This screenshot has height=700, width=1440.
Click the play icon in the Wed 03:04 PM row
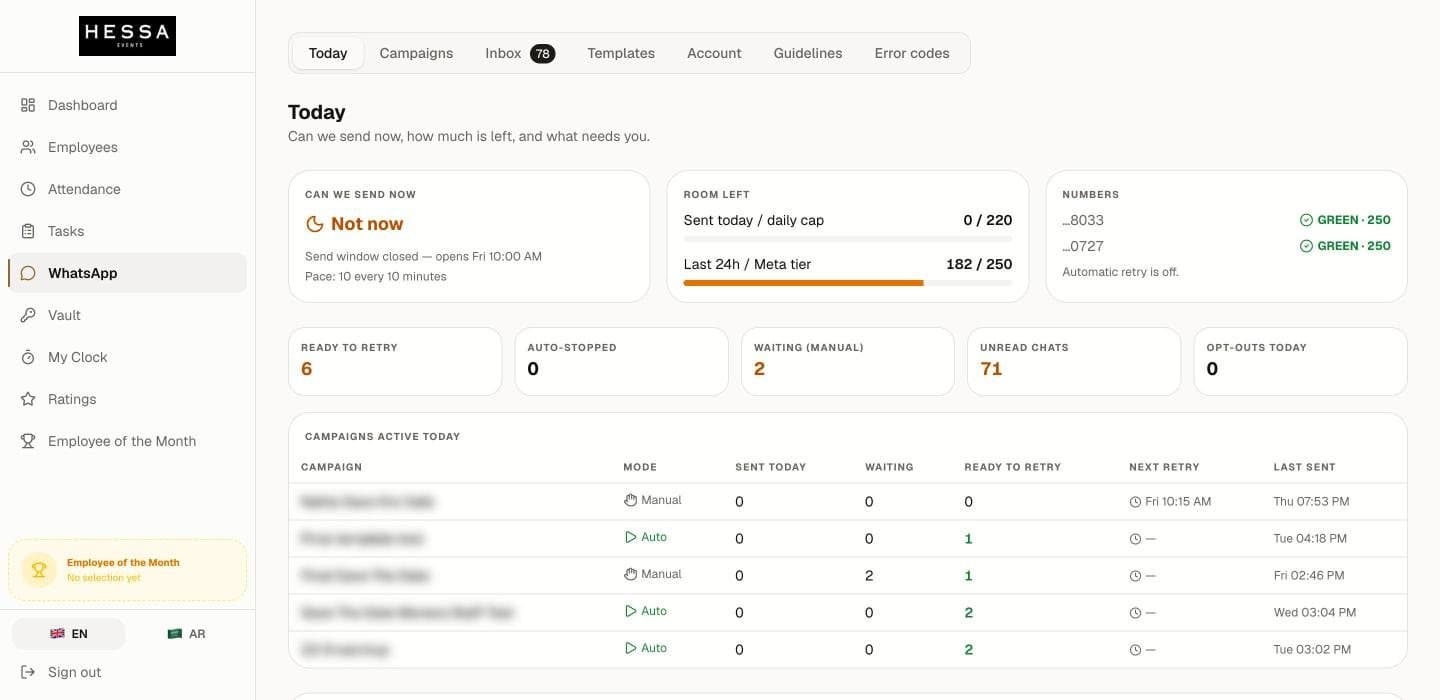(x=630, y=611)
